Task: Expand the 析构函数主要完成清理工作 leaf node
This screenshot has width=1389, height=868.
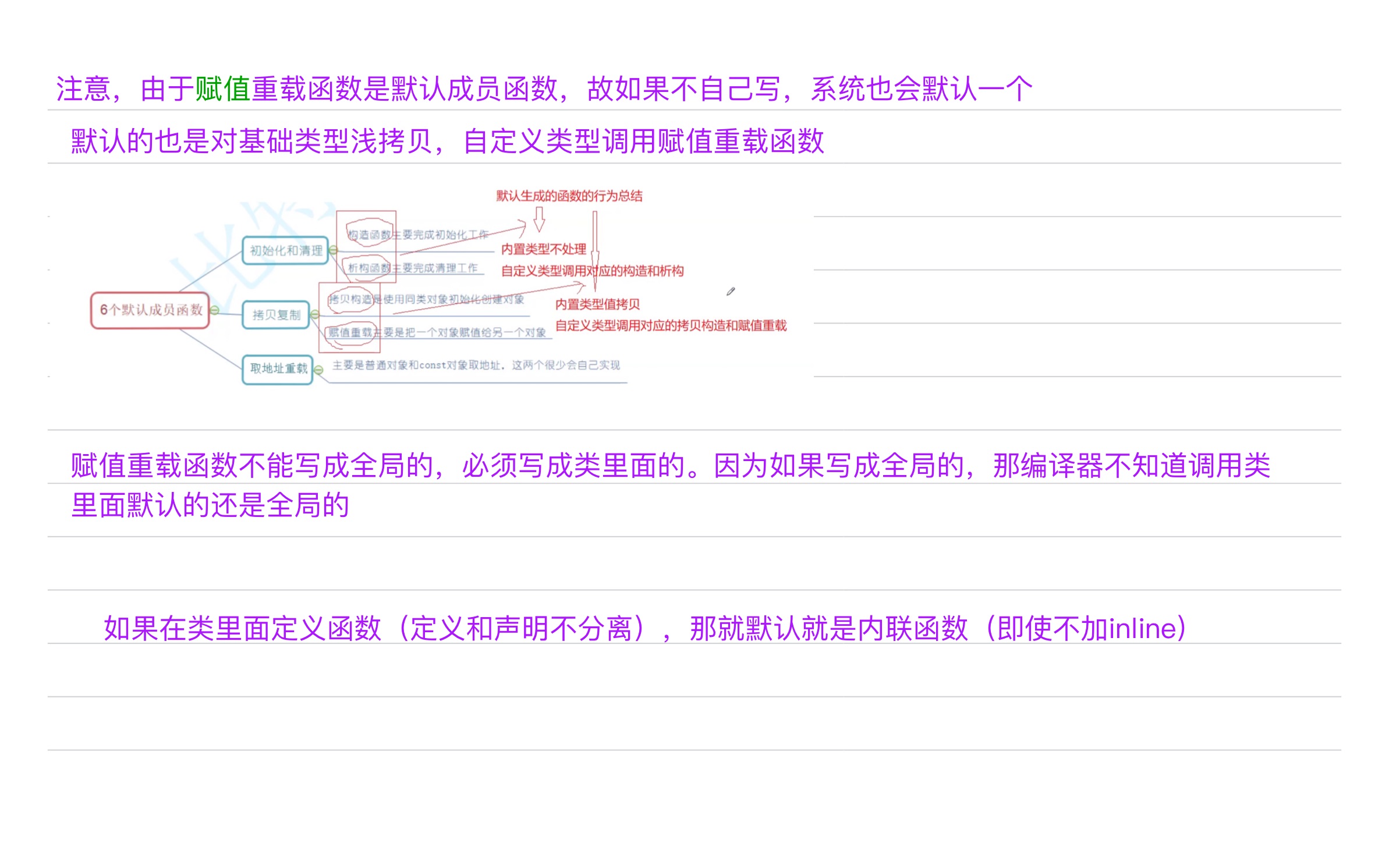Action: (412, 268)
